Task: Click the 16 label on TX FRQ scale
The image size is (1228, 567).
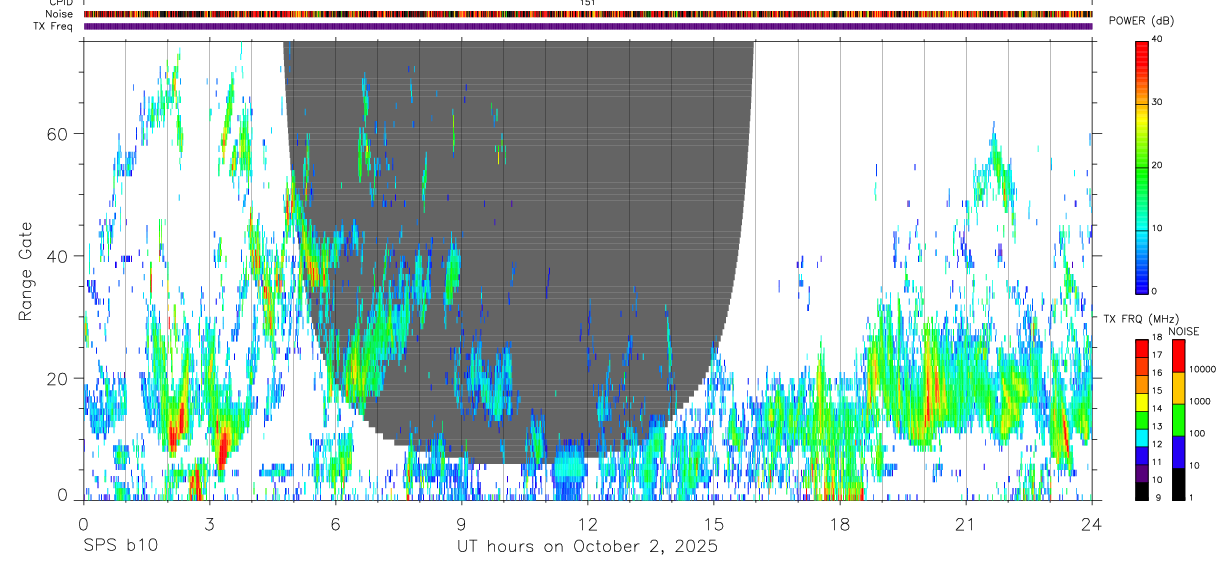Action: pos(1157,373)
